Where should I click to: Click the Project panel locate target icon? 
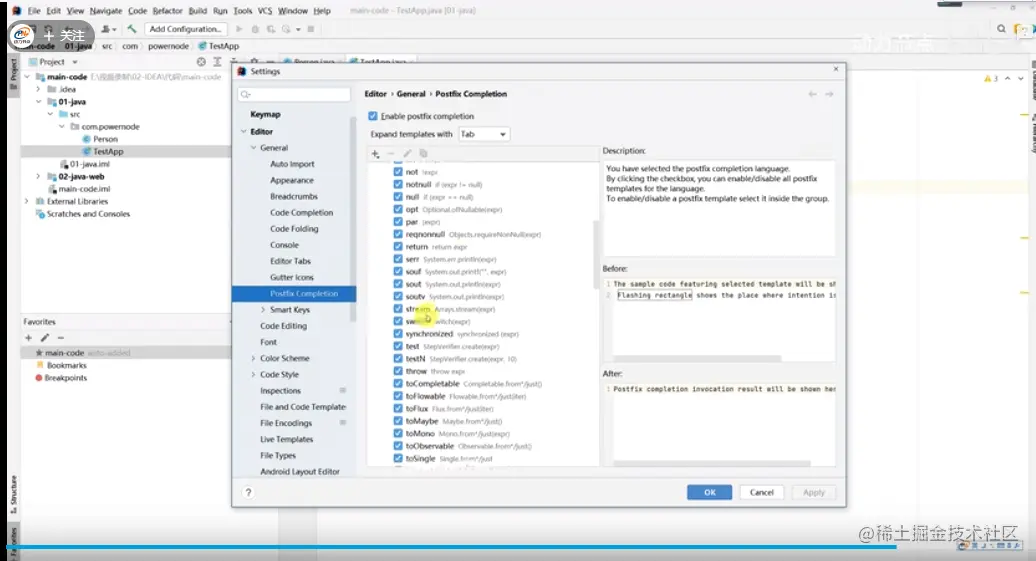(x=201, y=61)
